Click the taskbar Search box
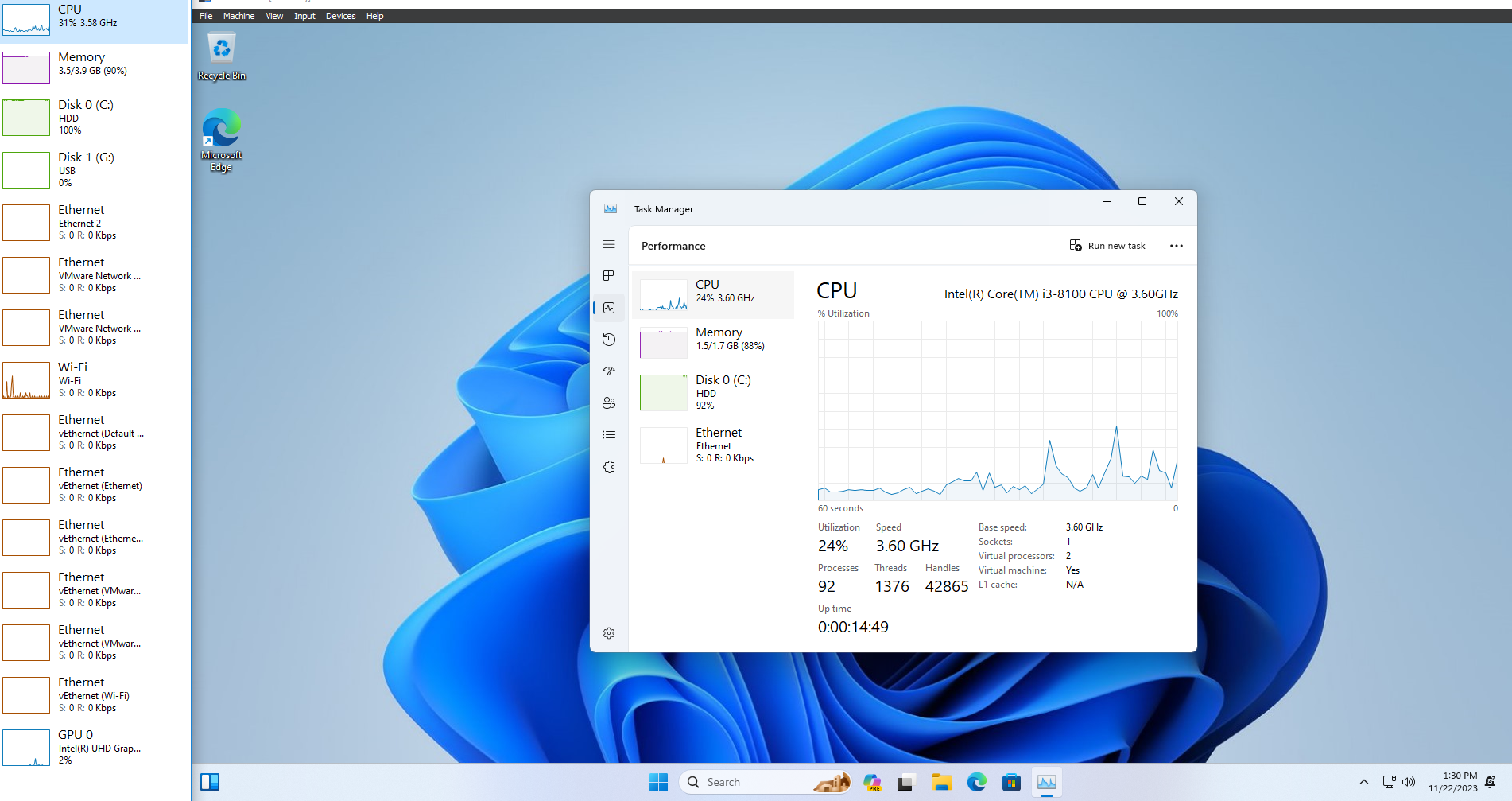The height and width of the screenshot is (801, 1512). [747, 783]
